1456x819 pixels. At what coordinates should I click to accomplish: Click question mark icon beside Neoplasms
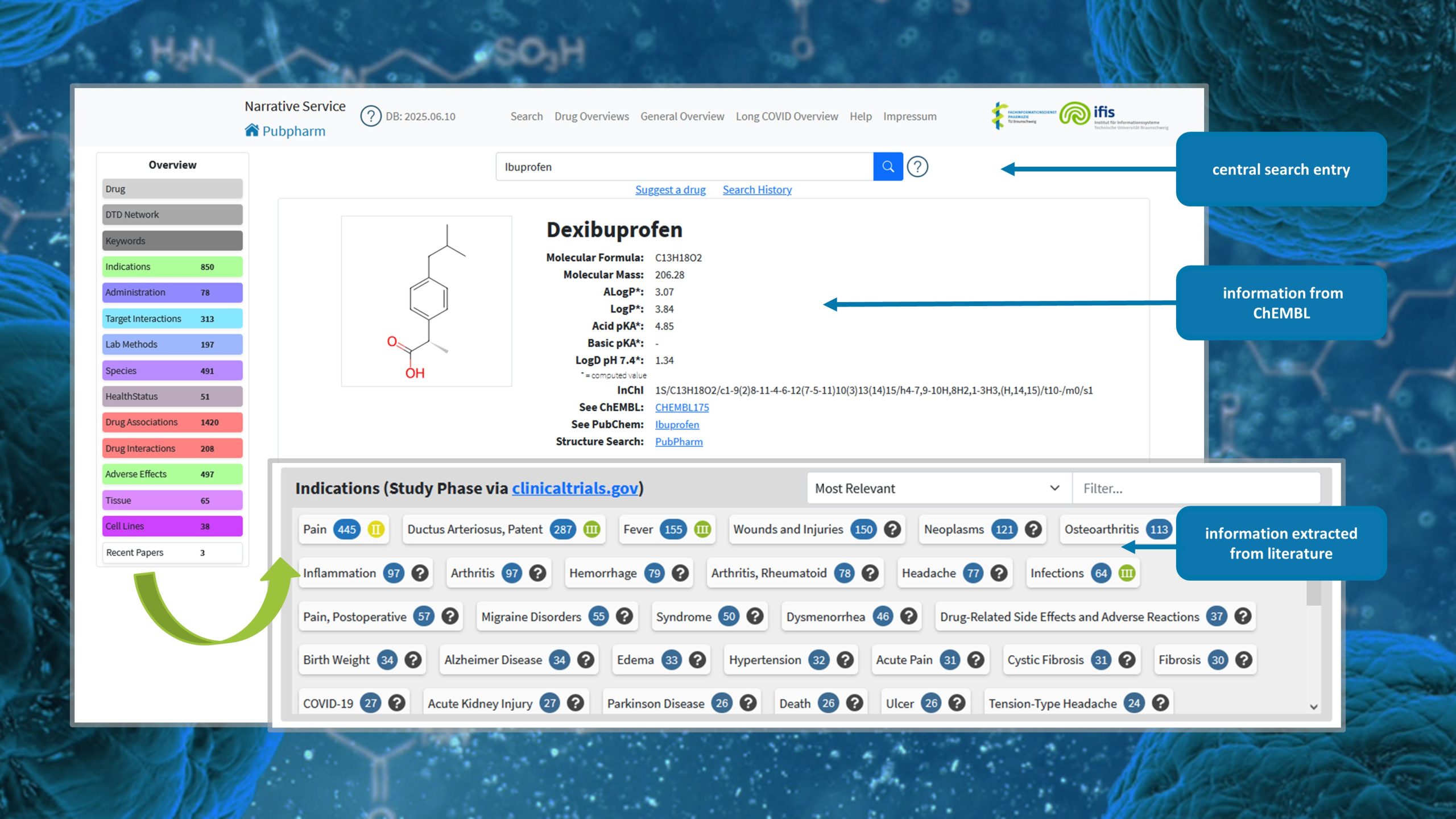[1033, 530]
